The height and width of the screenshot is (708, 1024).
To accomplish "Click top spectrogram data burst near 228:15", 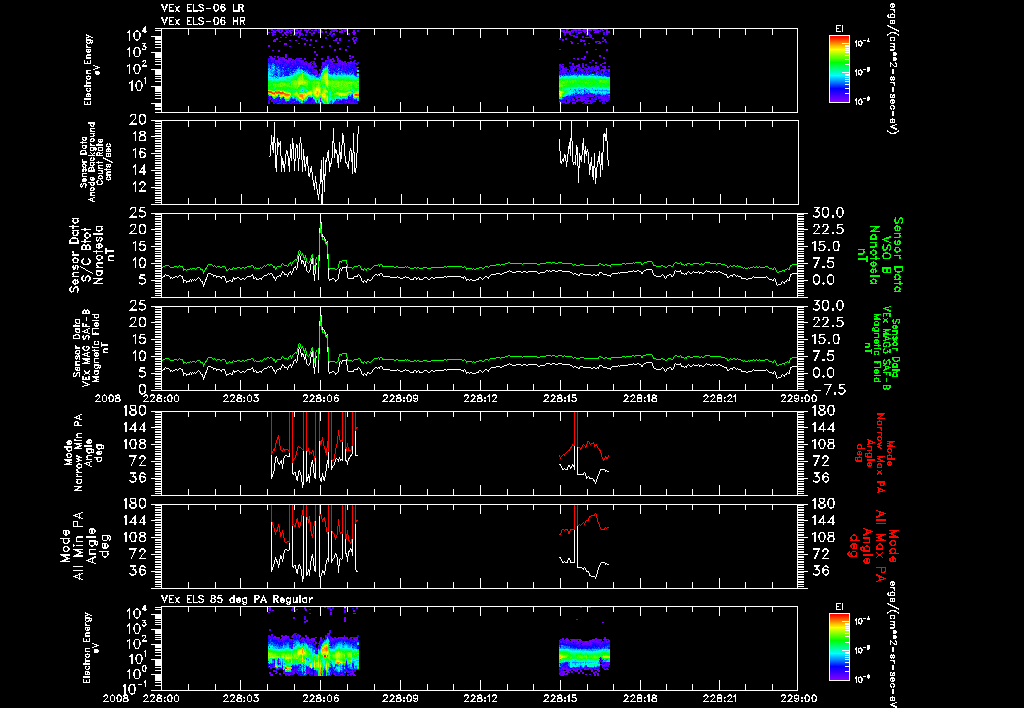I will click(584, 67).
